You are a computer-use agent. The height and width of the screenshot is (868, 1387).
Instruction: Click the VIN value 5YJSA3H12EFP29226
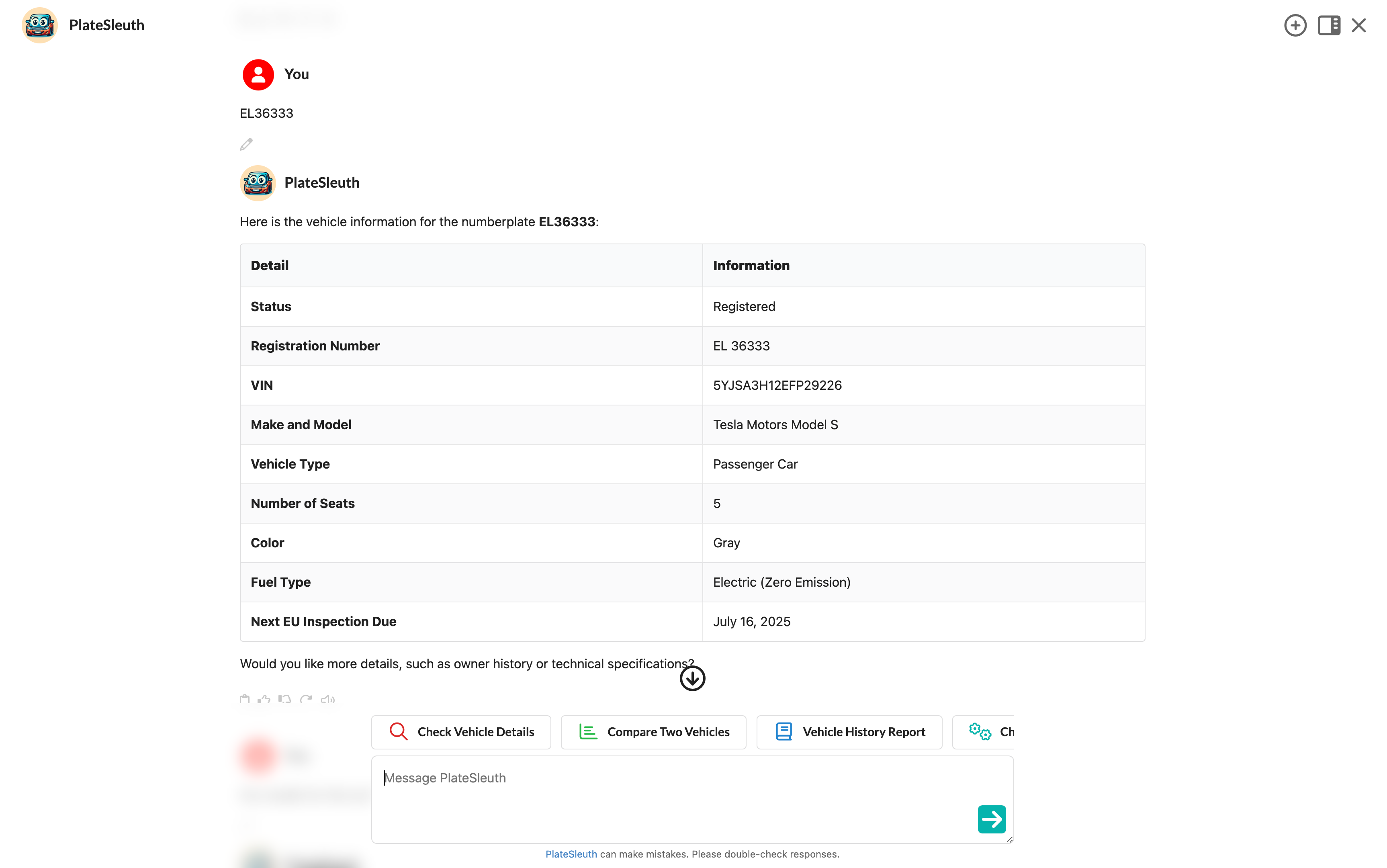click(x=777, y=385)
